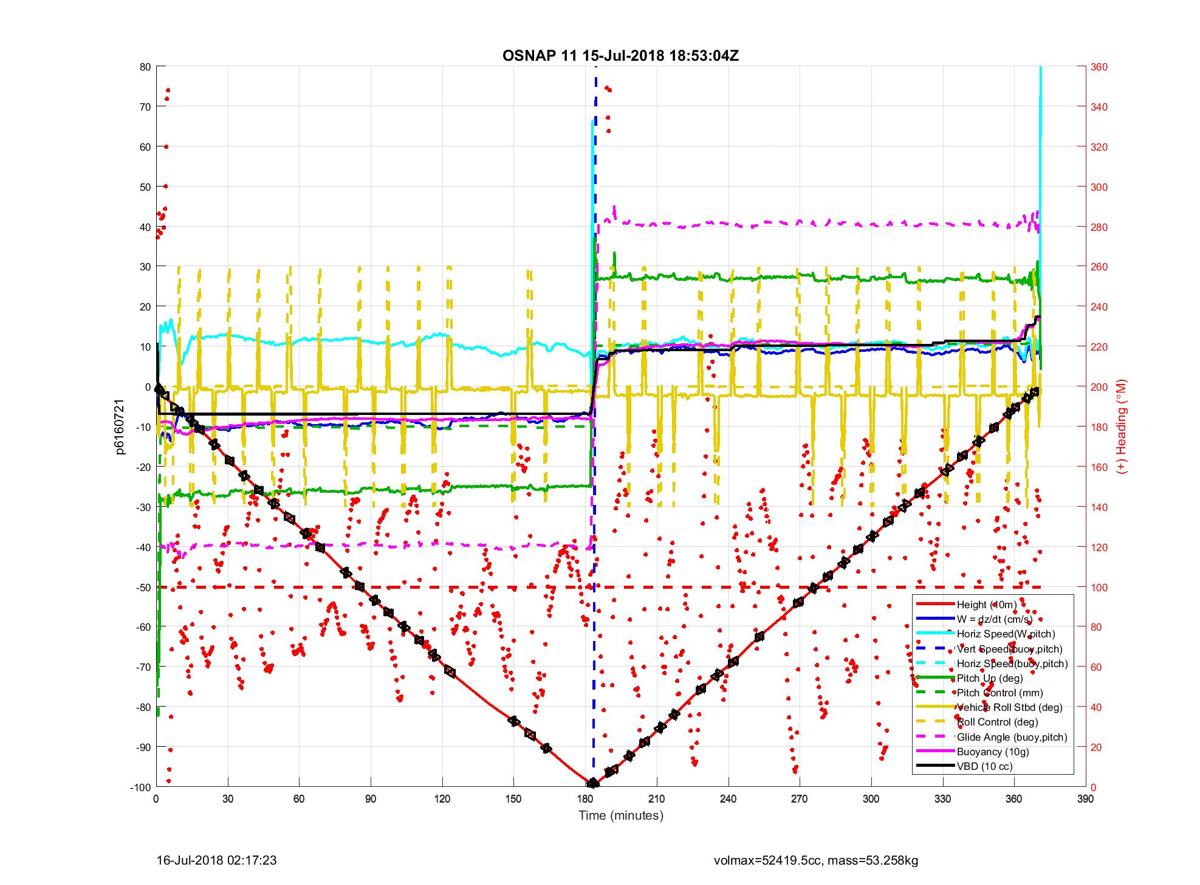
Task: Select the Pitch Up (deg) legend entry
Action: pyautogui.click(x=990, y=677)
